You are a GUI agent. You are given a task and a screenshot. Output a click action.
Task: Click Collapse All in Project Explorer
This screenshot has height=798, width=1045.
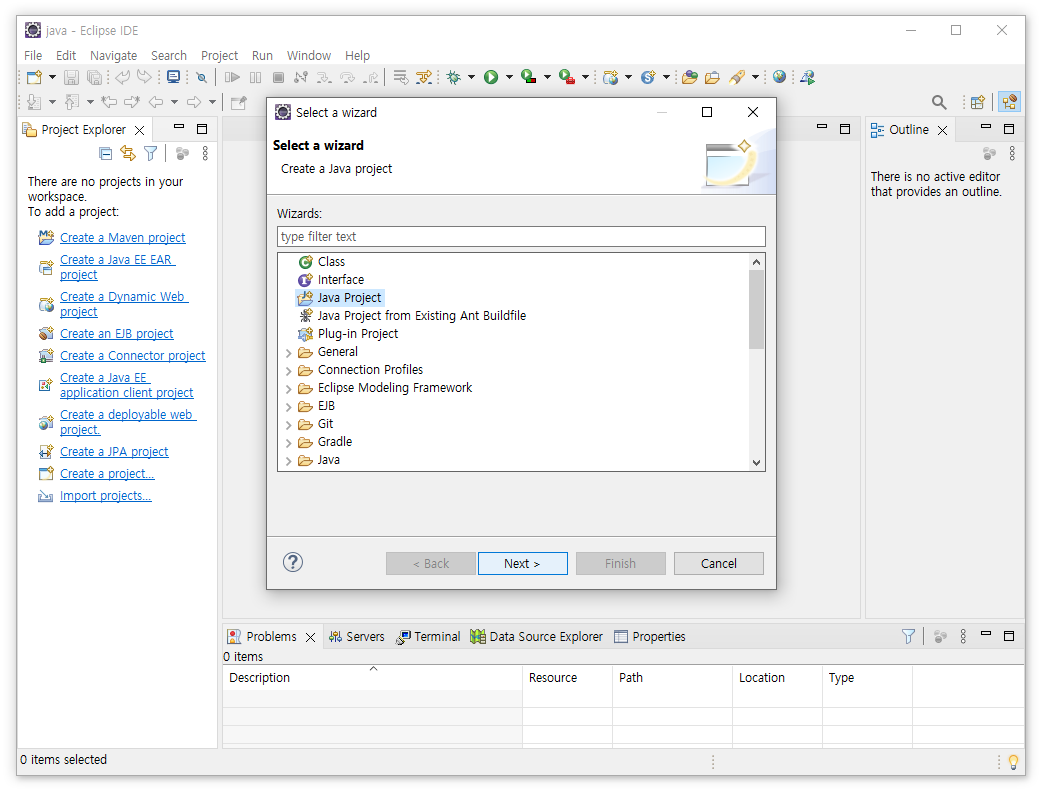click(x=105, y=154)
